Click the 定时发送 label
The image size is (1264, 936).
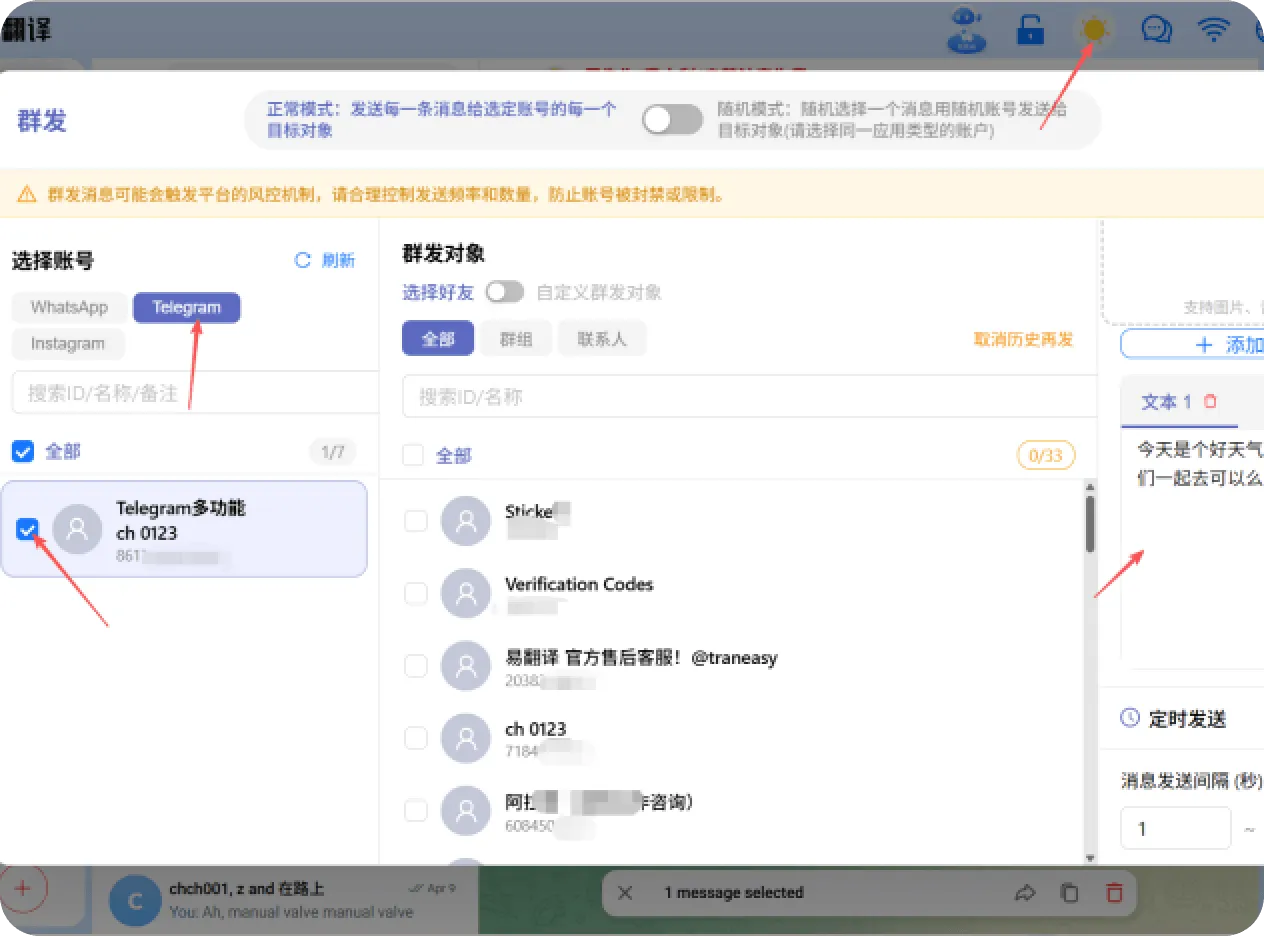pos(1187,718)
